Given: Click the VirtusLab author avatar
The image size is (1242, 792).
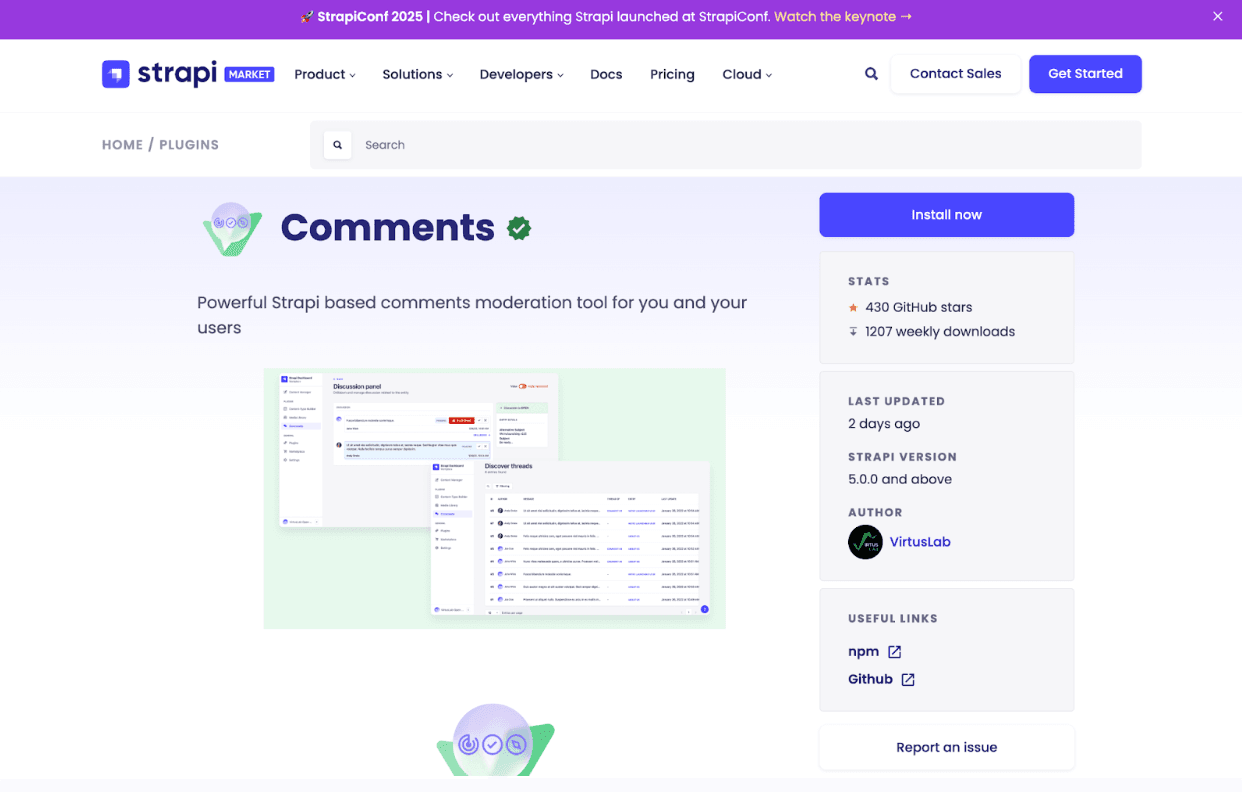Looking at the screenshot, I should (865, 542).
